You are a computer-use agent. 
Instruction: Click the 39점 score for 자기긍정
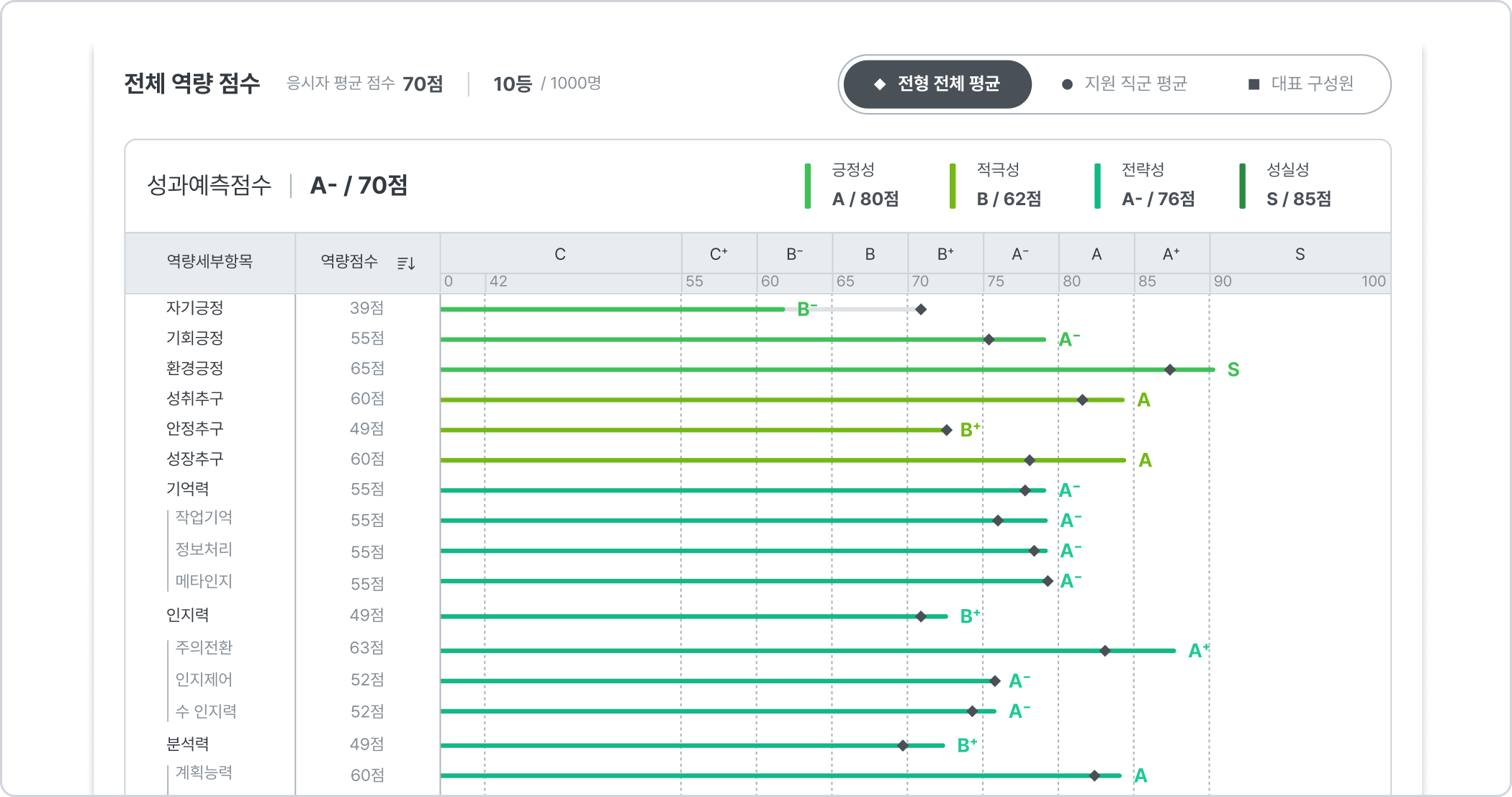point(367,309)
